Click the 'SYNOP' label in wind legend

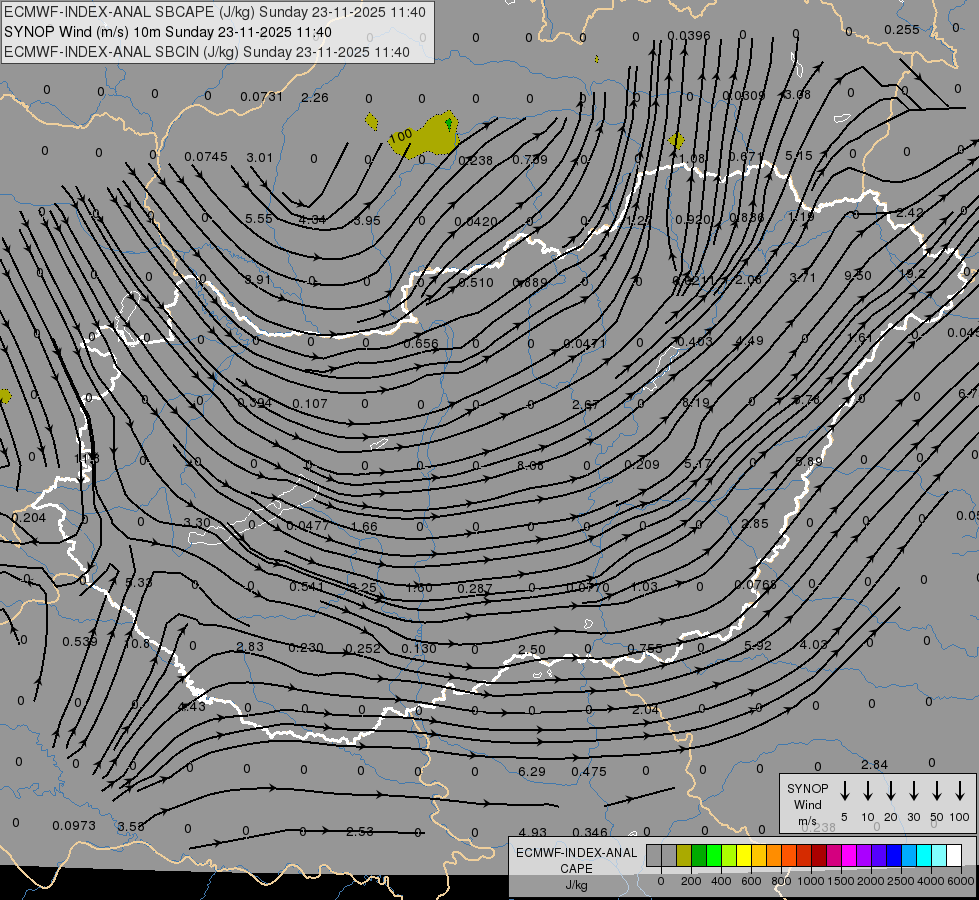click(807, 788)
